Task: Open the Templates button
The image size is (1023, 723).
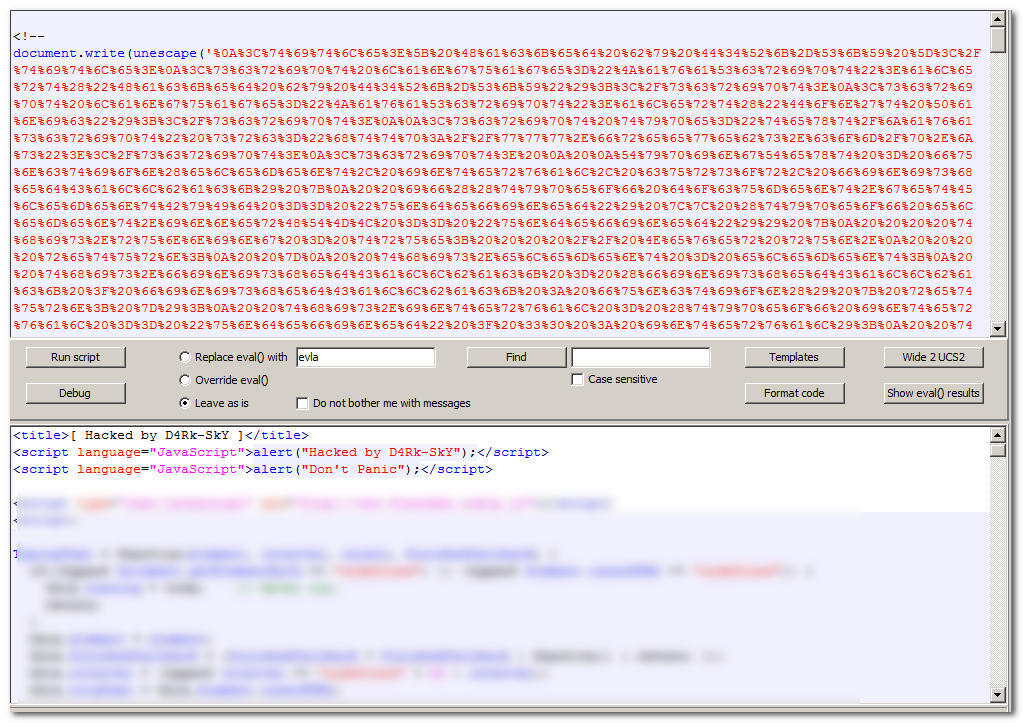Action: [x=794, y=357]
